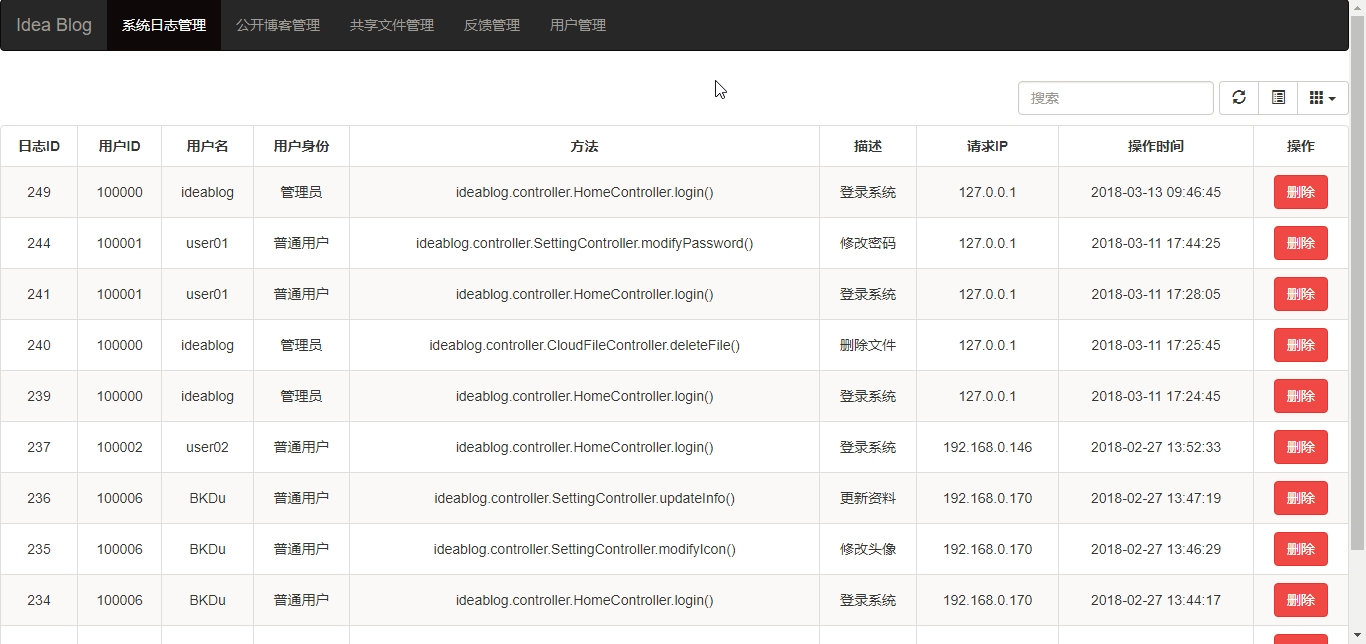Click timestamp 2018-02-27 13:52:33
The image size is (1366, 644).
1155,447
